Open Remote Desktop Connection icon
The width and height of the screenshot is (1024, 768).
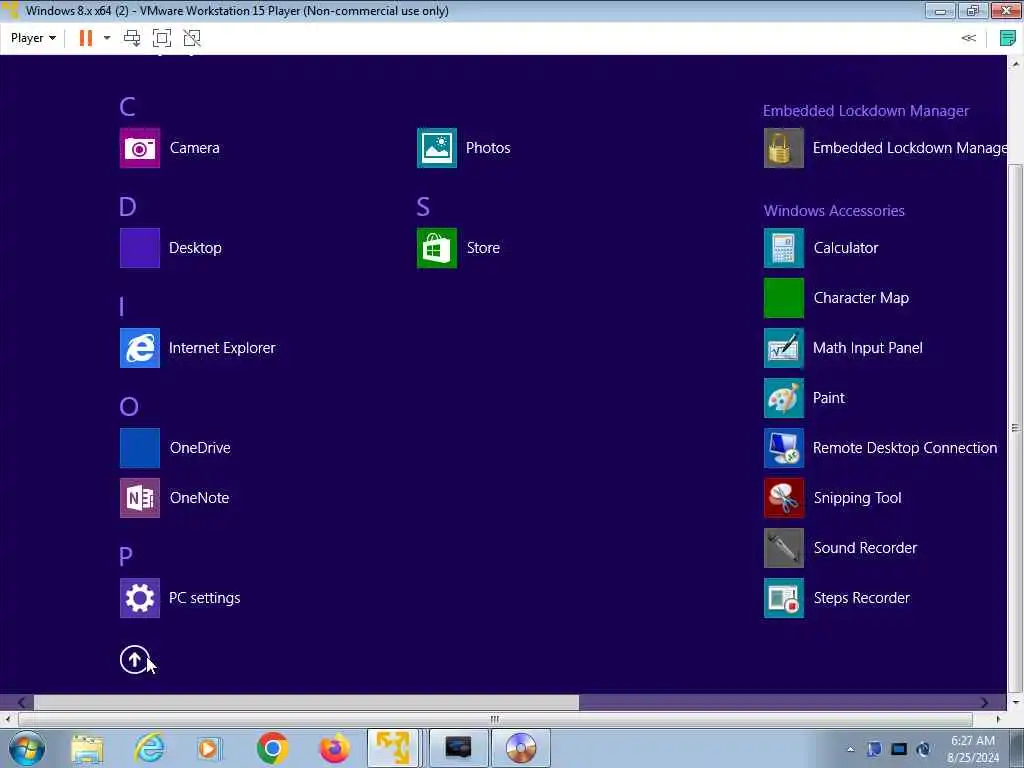[x=784, y=448]
